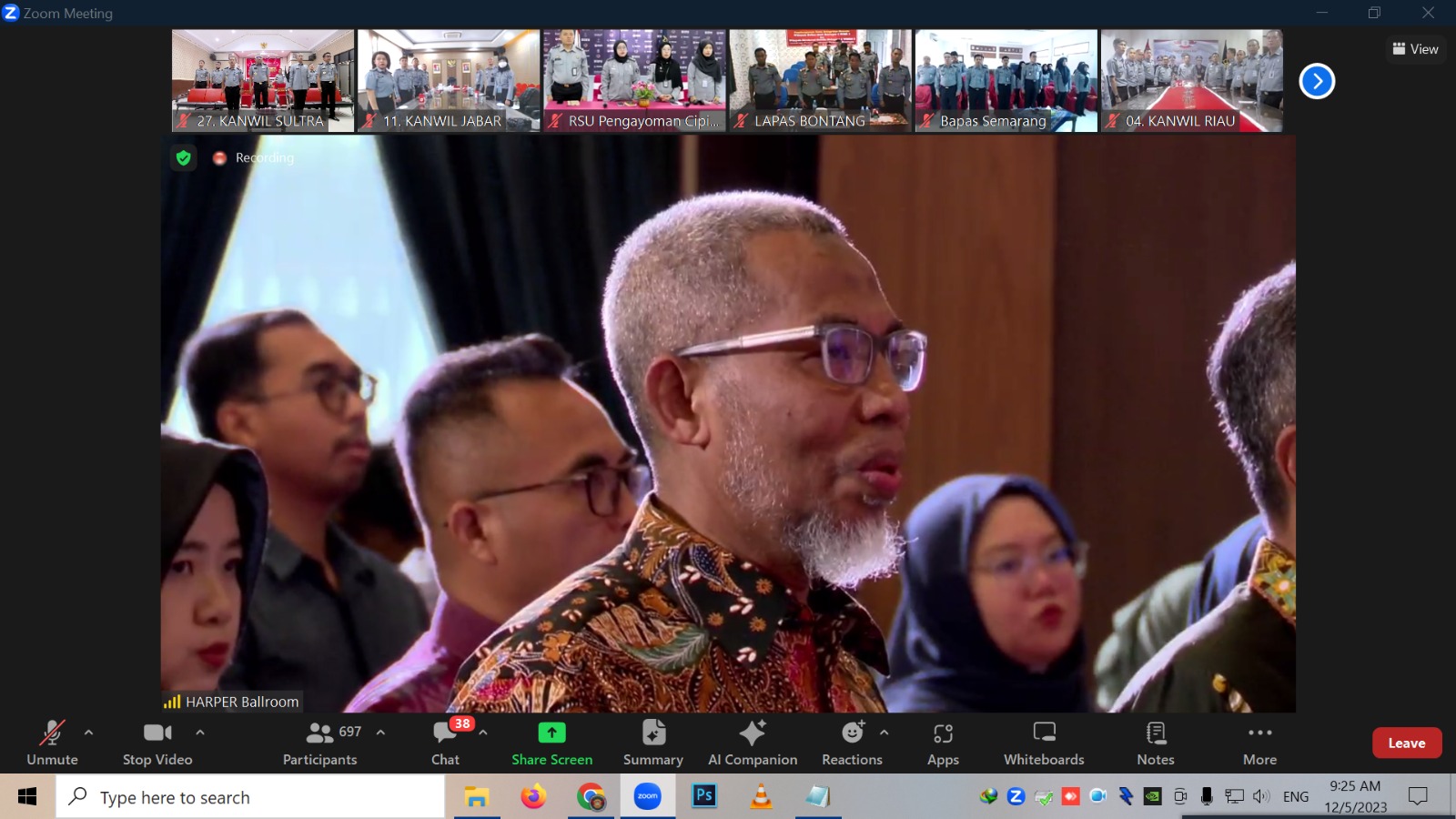This screenshot has height=819, width=1456.
Task: Unmute the microphone
Action: pos(52,743)
